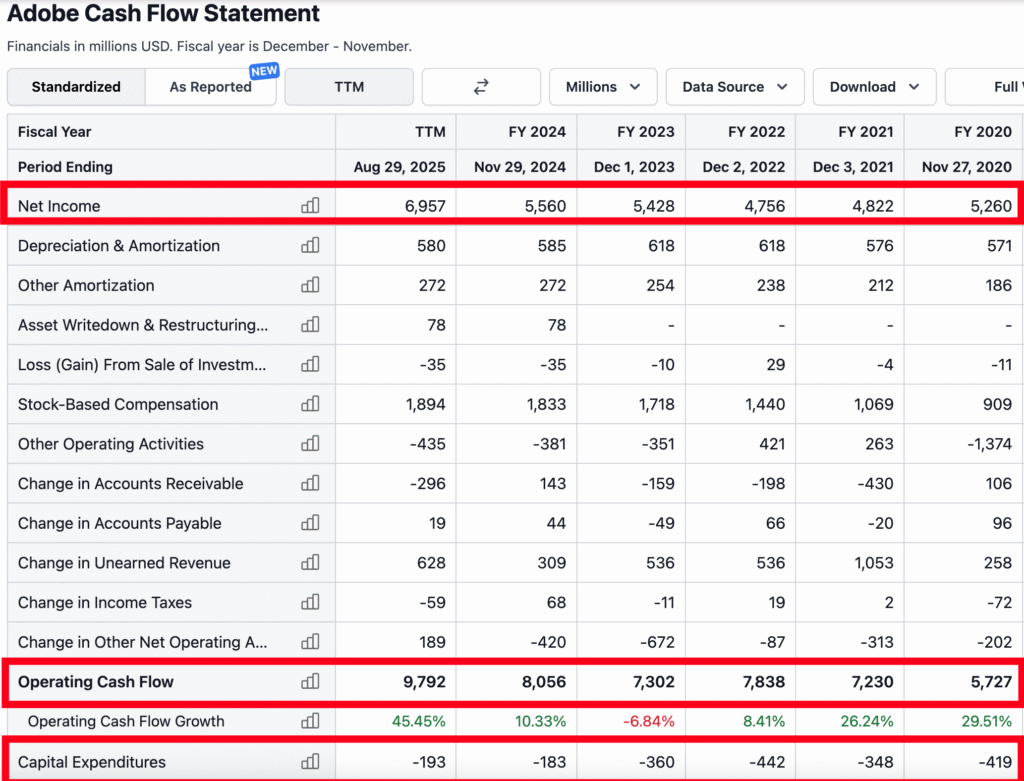Toggle the TTM button
Image resolution: width=1024 pixels, height=781 pixels.
coord(349,87)
